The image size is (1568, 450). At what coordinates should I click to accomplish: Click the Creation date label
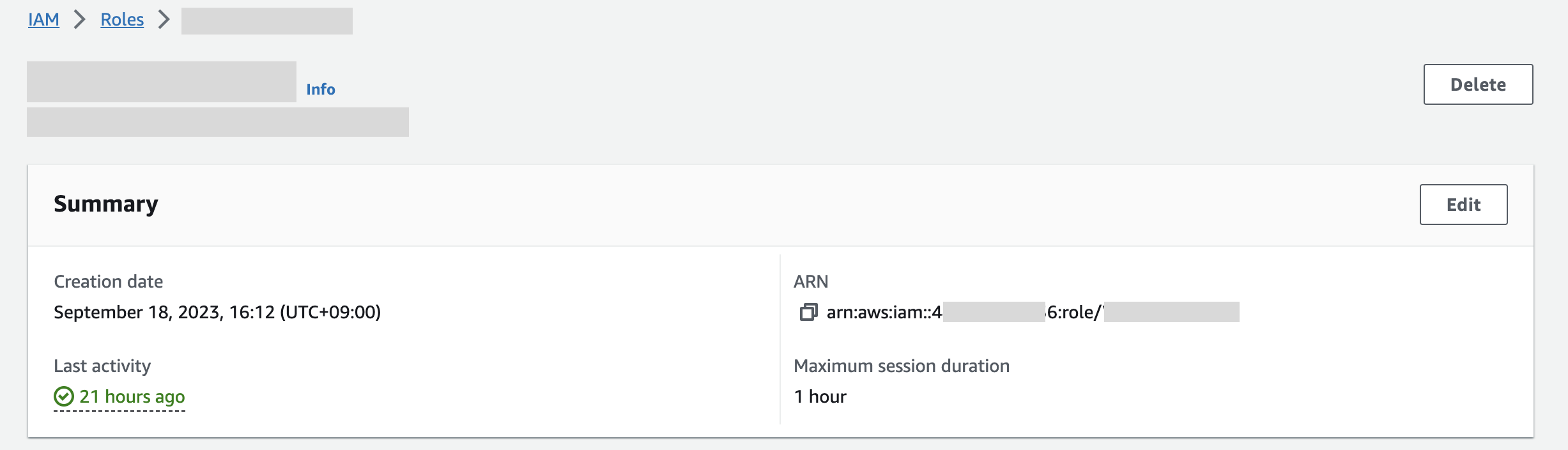[109, 281]
